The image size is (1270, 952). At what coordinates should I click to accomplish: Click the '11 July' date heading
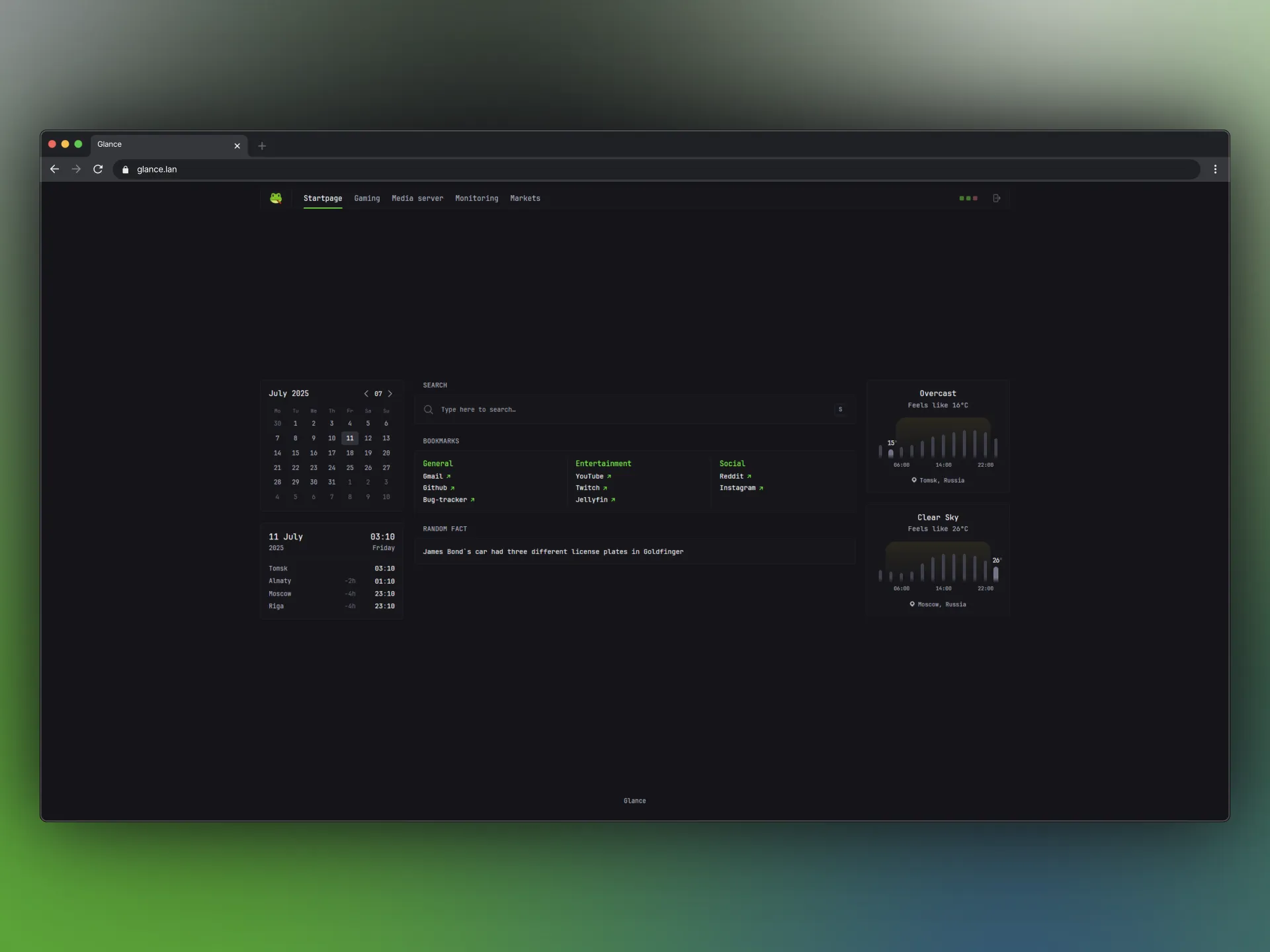click(x=286, y=537)
